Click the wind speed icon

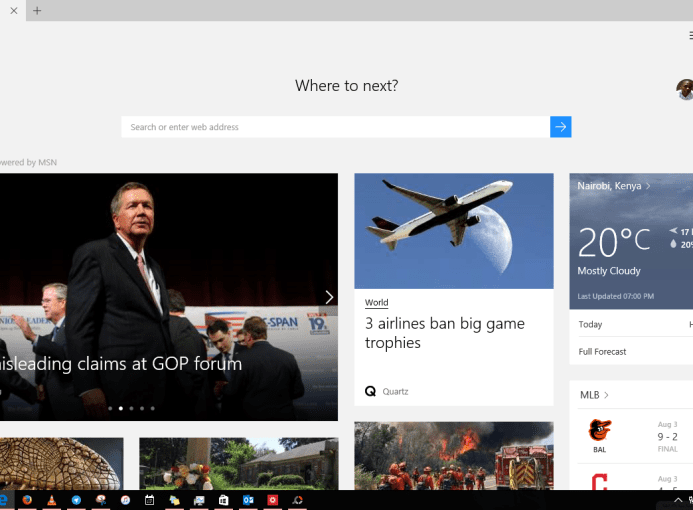673,230
